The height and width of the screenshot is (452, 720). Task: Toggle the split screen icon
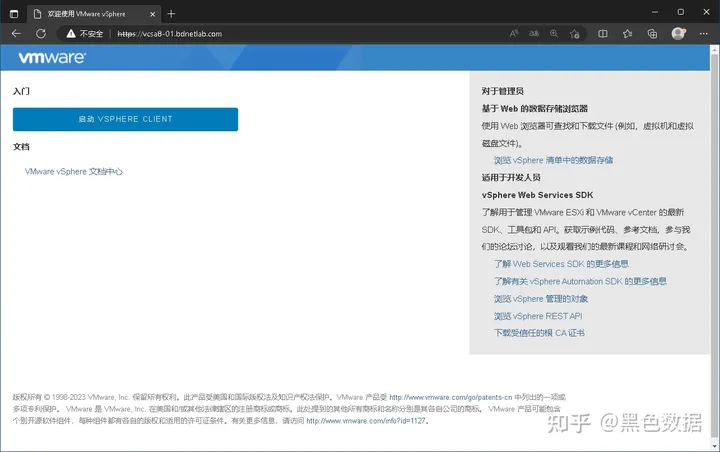(x=603, y=34)
